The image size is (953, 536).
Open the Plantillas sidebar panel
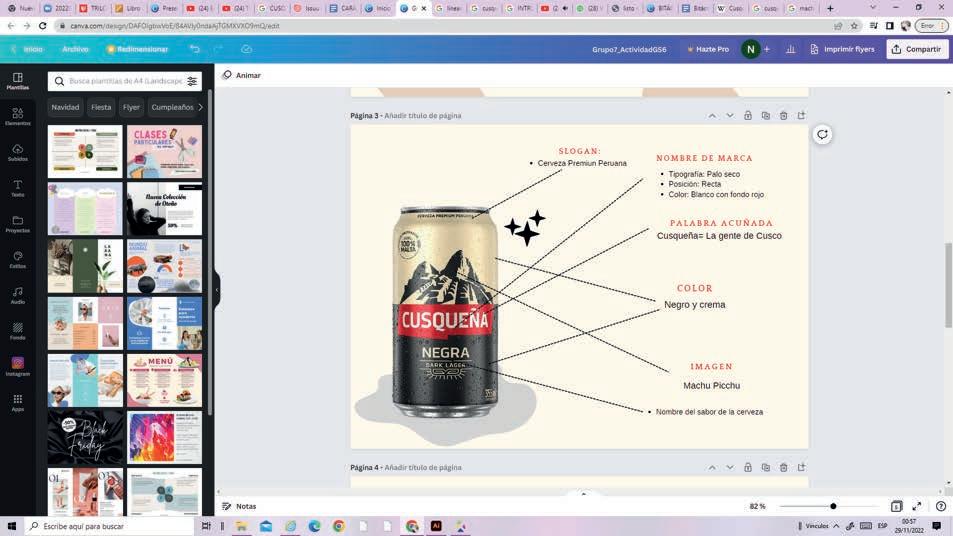[x=18, y=81]
